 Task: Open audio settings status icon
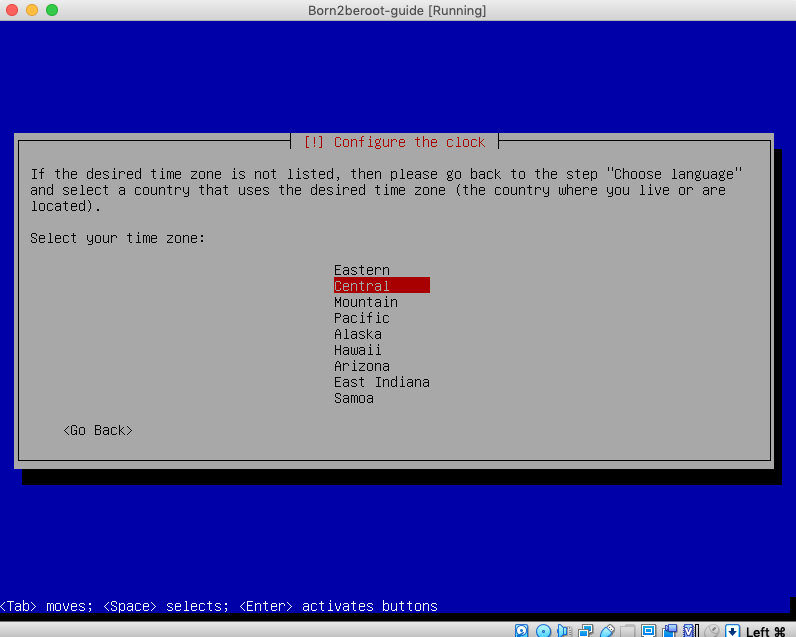[565, 631]
